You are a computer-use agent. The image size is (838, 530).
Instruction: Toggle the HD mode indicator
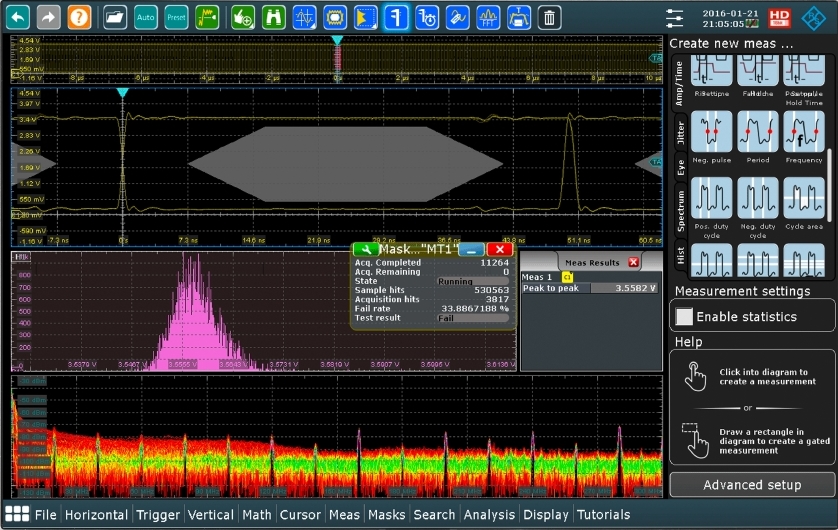780,18
